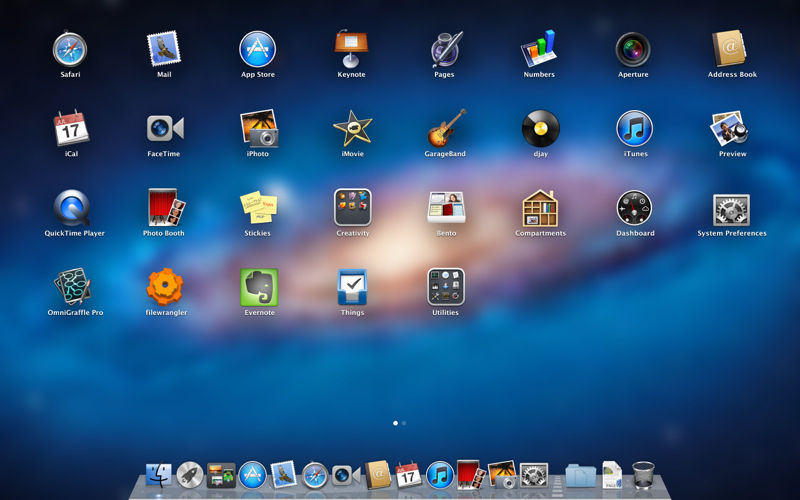Open System Preferences in the grid
The image size is (800, 500).
731,210
